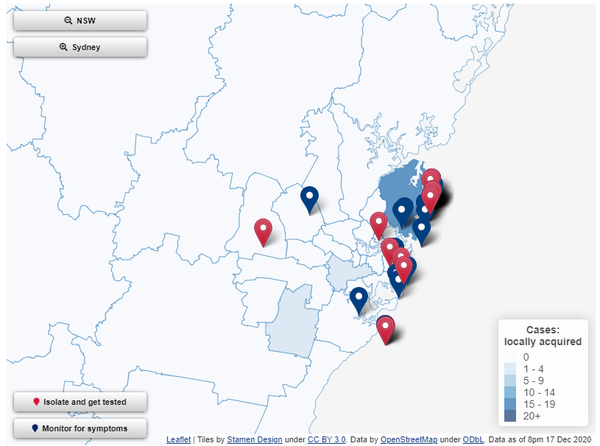This screenshot has width=600, height=446.
Task: Select the southernmost red marker on the coast
Action: coord(385,330)
